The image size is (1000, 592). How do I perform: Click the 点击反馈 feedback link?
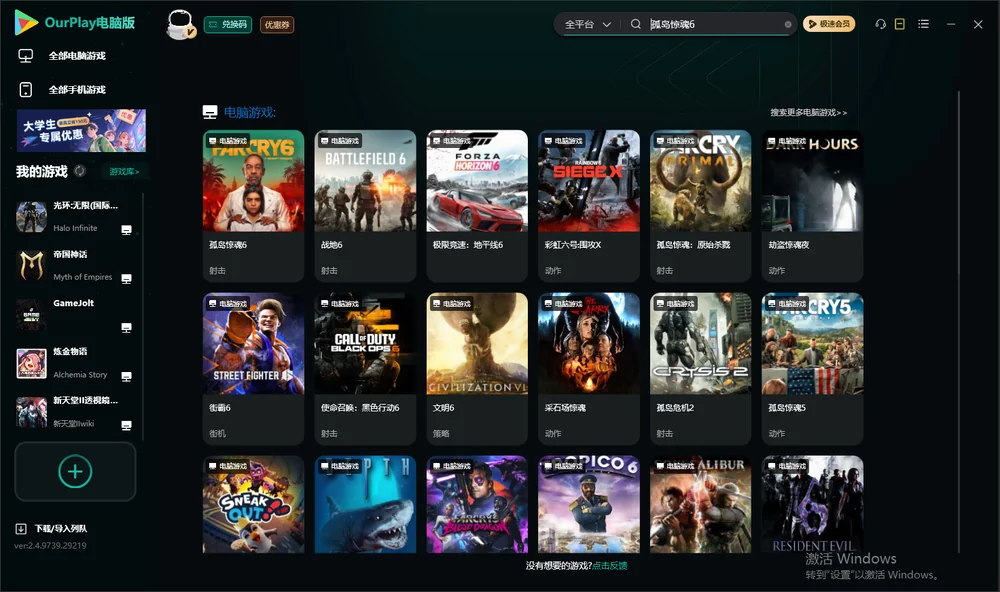pos(610,566)
